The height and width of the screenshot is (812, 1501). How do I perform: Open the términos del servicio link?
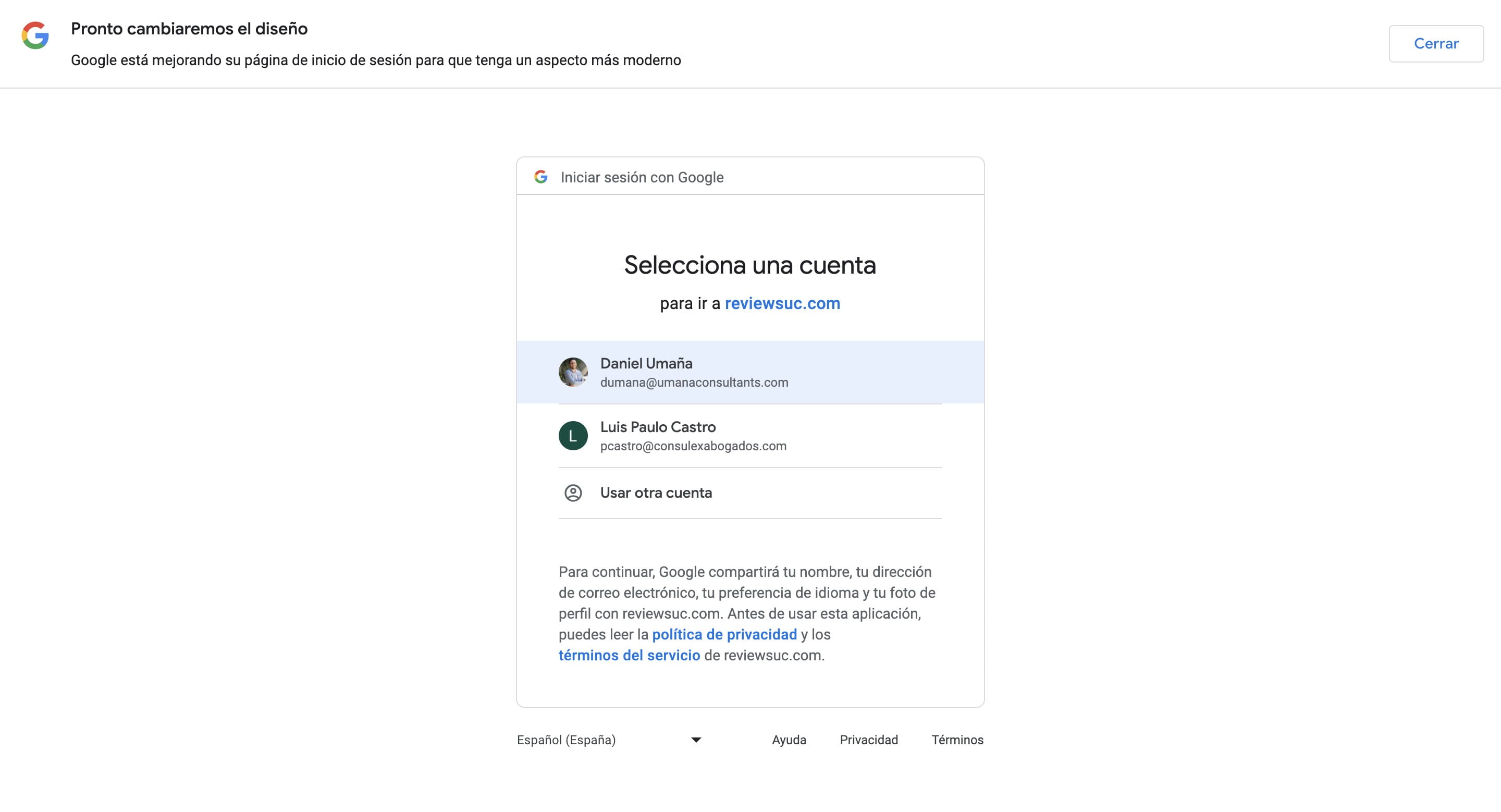629,655
